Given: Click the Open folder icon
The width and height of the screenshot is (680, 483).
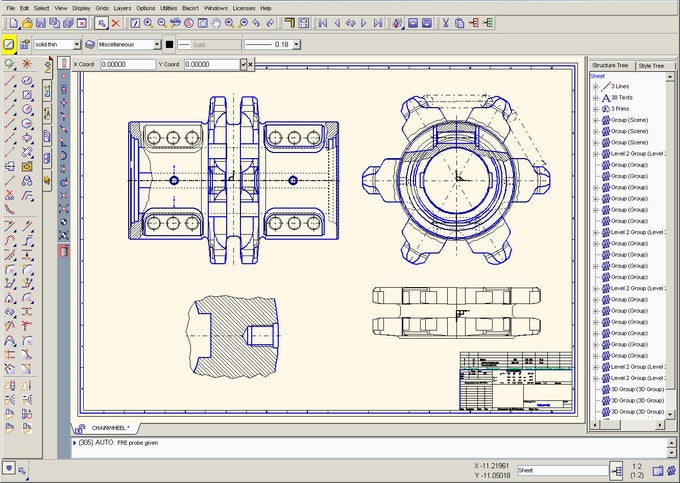Looking at the screenshot, I should [25, 23].
